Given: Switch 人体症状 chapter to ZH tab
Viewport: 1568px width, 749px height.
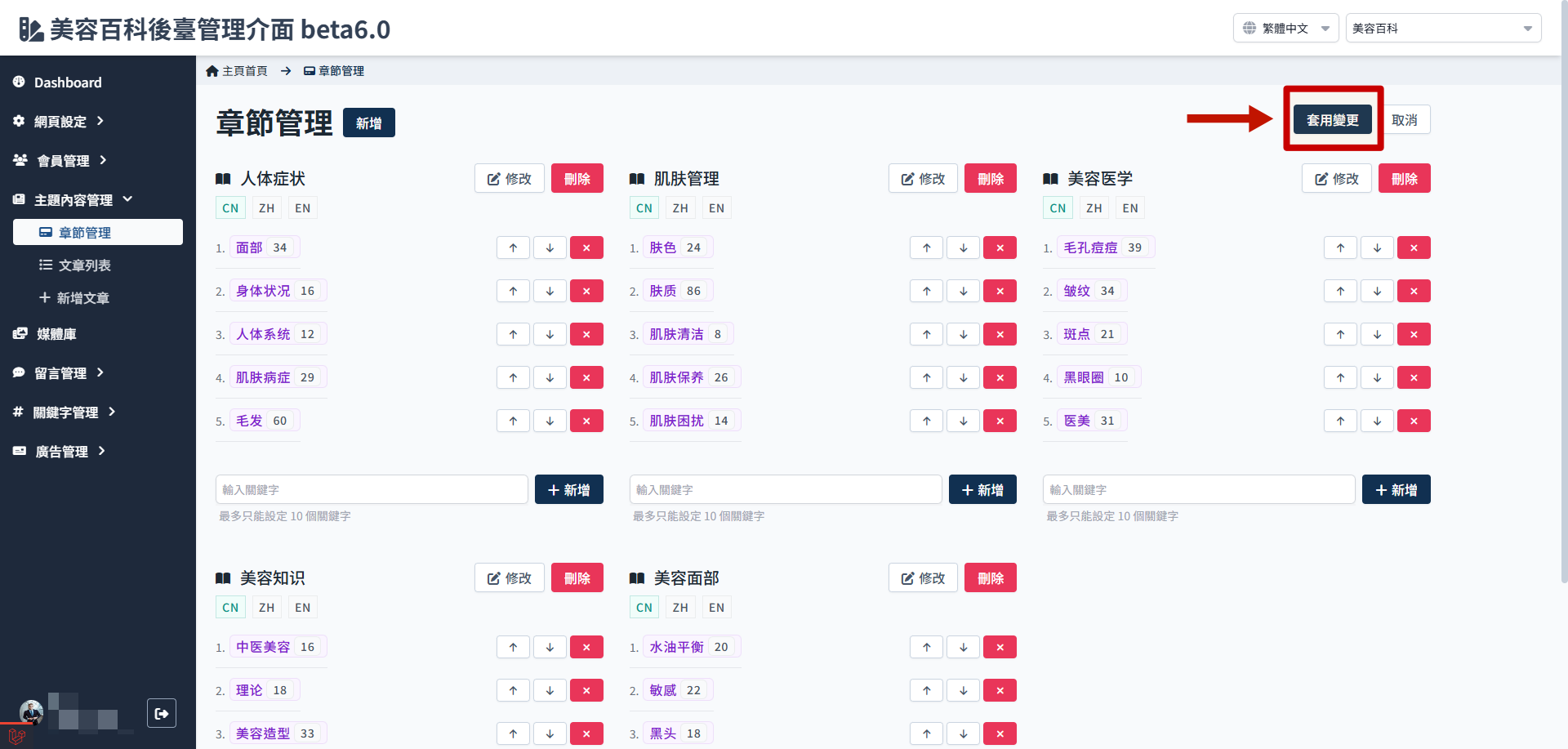Looking at the screenshot, I should click(266, 207).
